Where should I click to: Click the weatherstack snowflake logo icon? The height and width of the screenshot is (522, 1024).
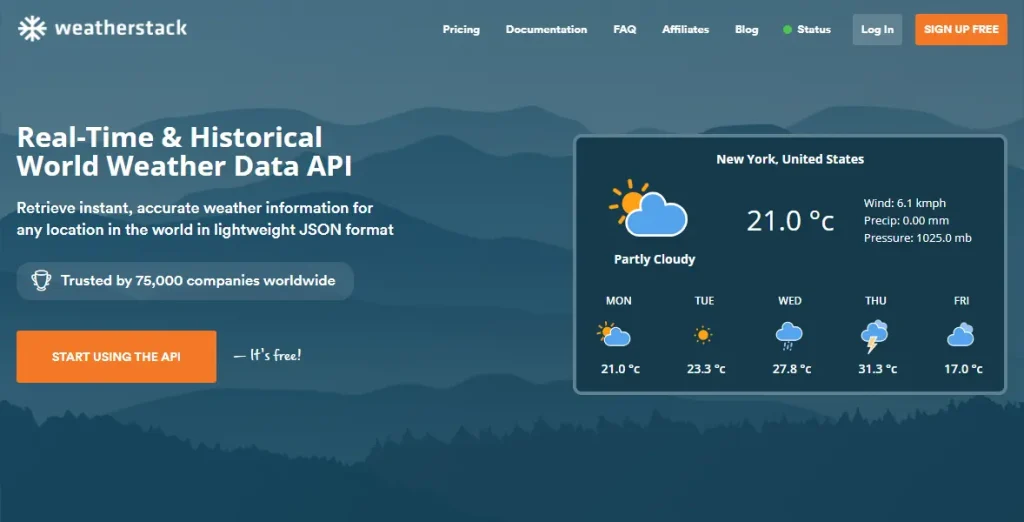pos(32,29)
